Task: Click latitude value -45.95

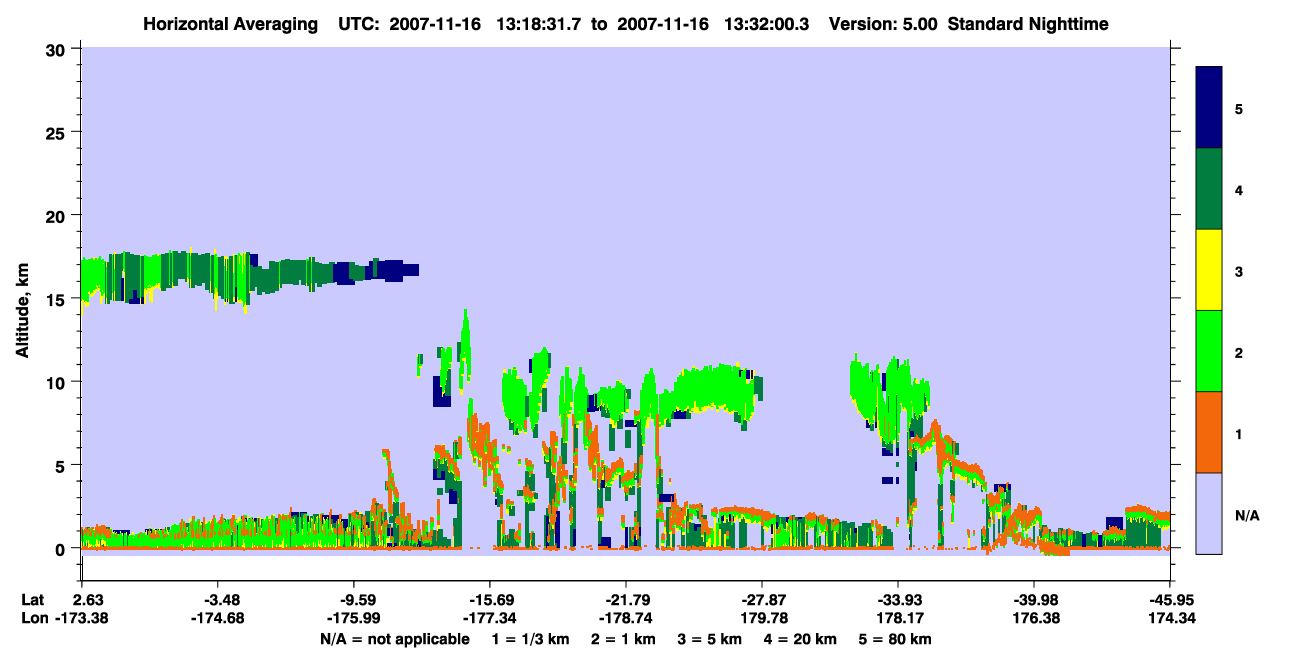Action: click(1169, 599)
